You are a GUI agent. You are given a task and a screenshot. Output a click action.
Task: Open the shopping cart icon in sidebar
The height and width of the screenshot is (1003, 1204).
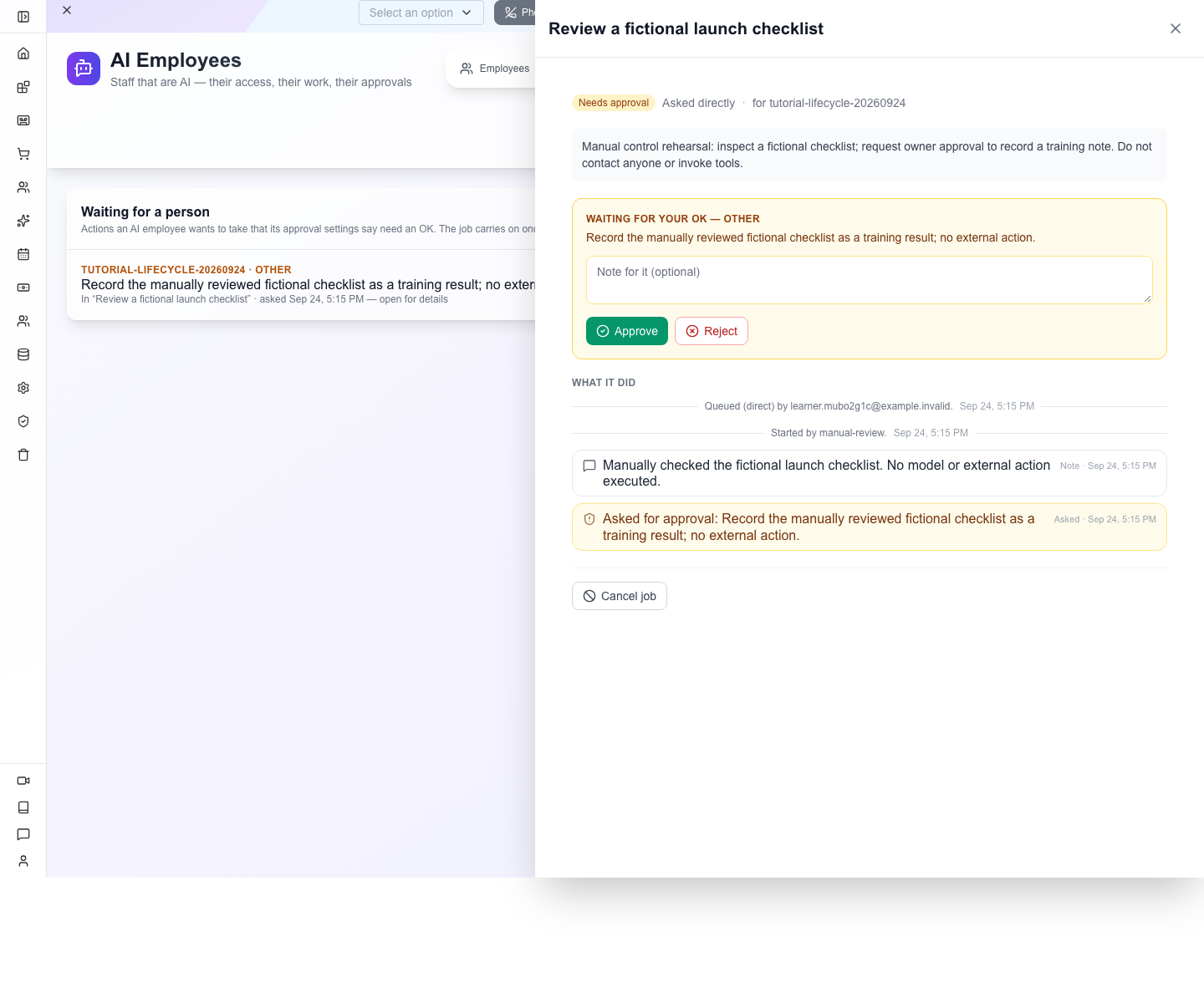coord(23,154)
